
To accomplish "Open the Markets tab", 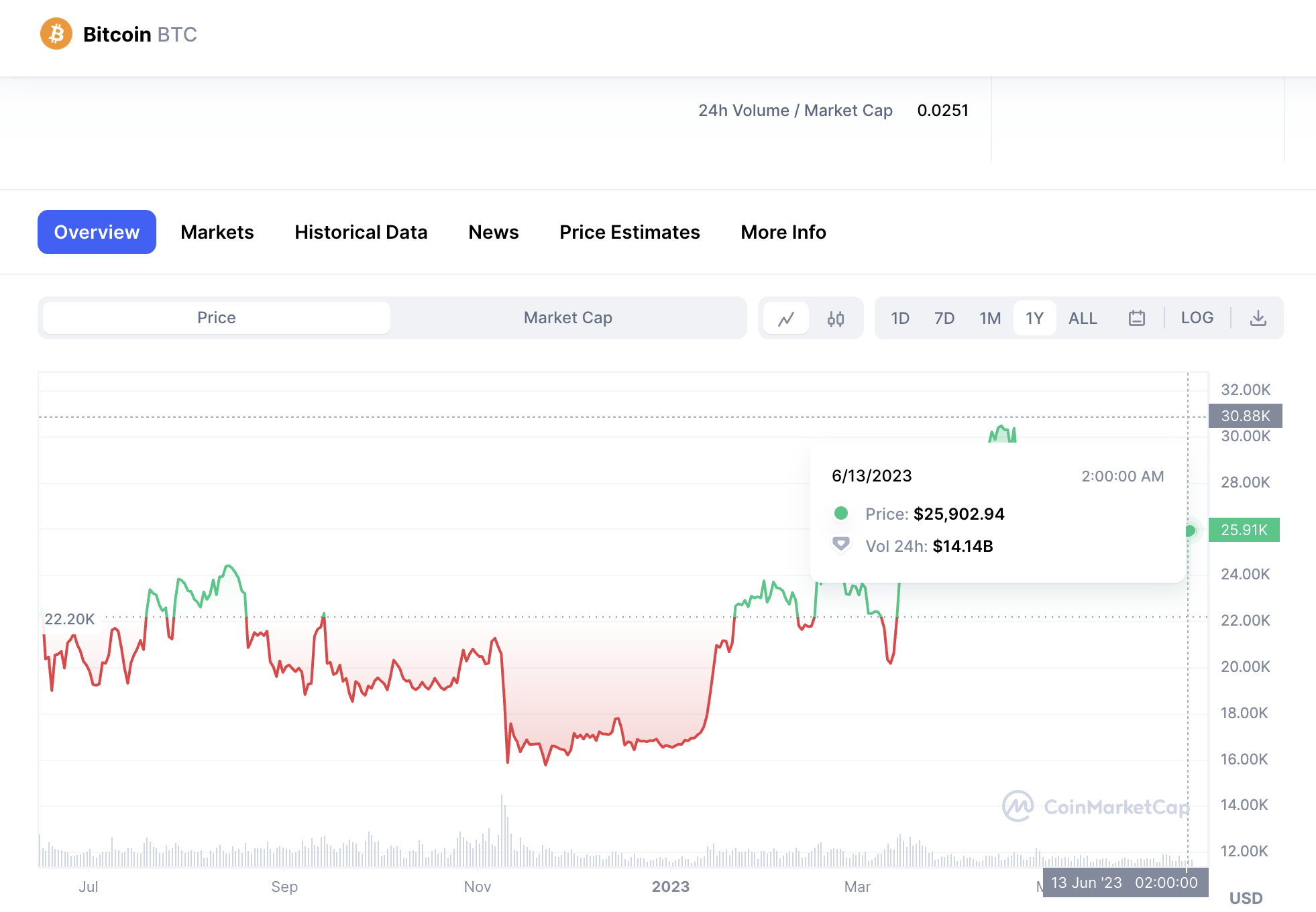I will tap(217, 232).
